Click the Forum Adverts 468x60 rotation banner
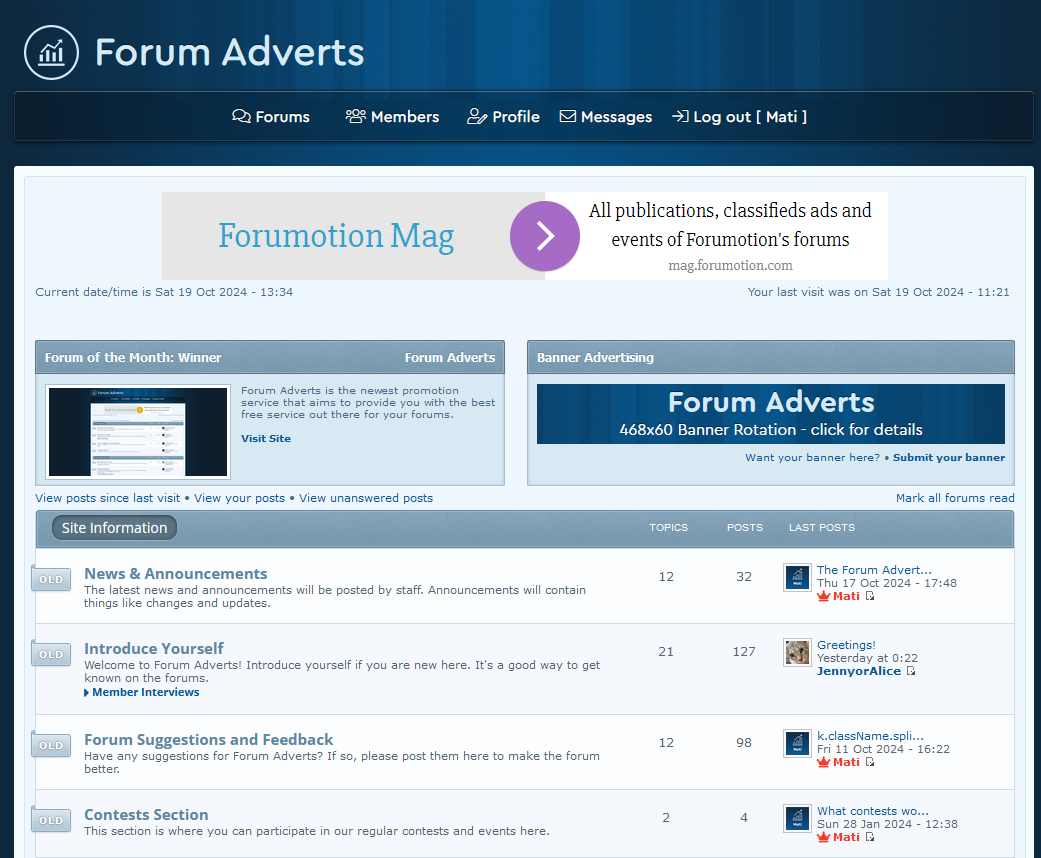The image size is (1041, 858). click(x=770, y=414)
